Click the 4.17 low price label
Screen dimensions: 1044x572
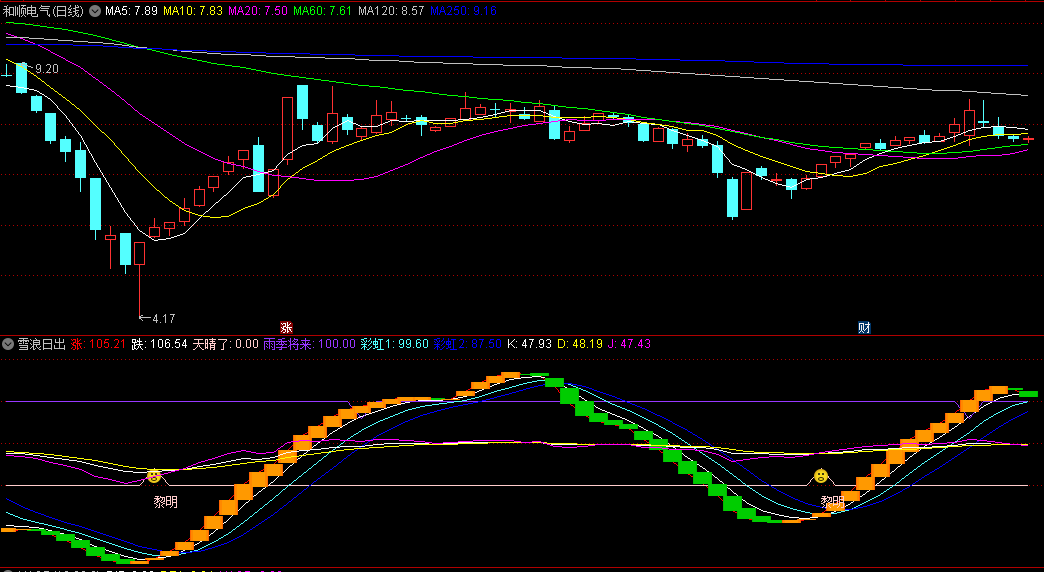(x=164, y=319)
